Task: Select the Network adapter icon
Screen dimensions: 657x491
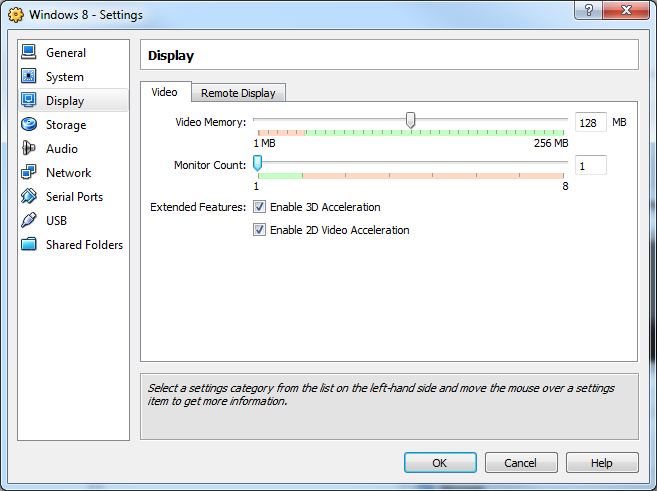Action: coord(28,173)
